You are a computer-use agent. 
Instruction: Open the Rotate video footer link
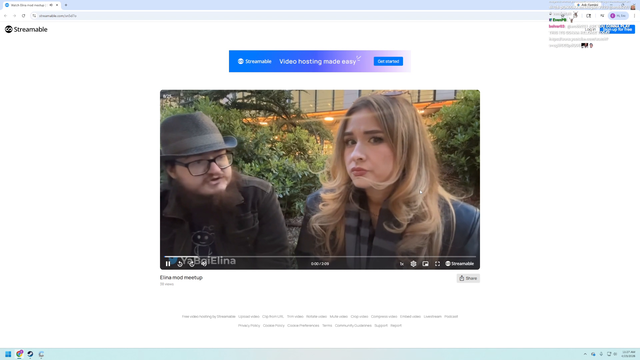pos(316,317)
